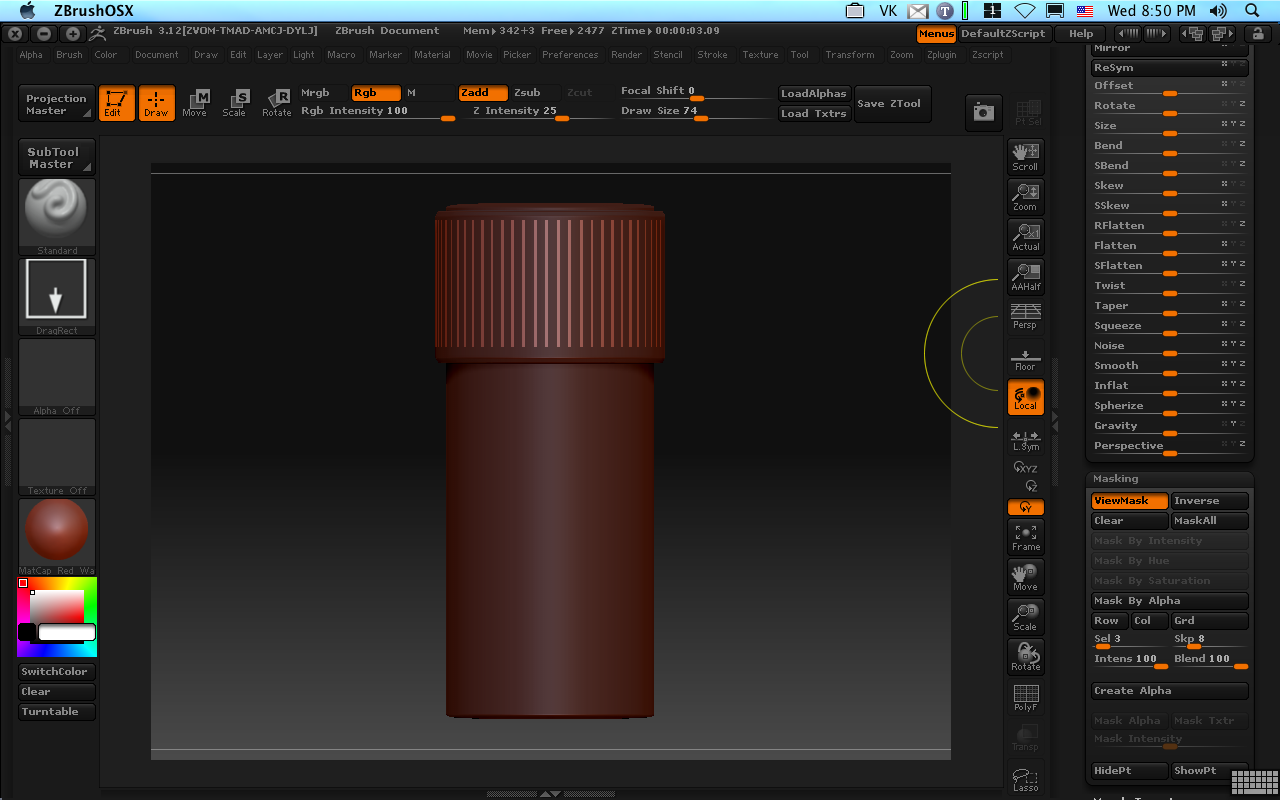Viewport: 1280px width, 800px height.
Task: Click the Persp perspective icon
Action: pyautogui.click(x=1025, y=316)
